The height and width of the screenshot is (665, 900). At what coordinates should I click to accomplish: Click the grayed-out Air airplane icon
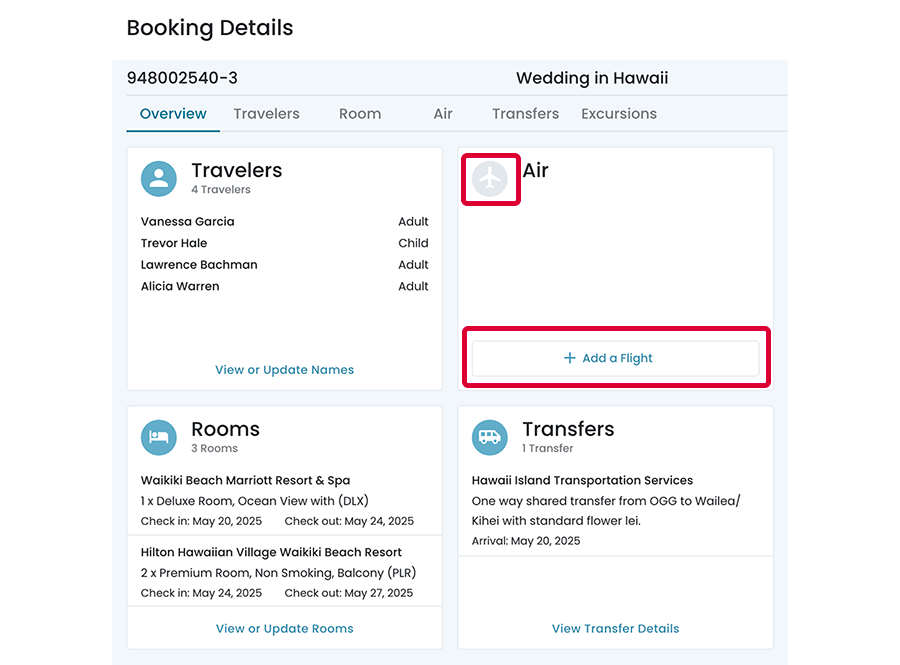(x=490, y=179)
